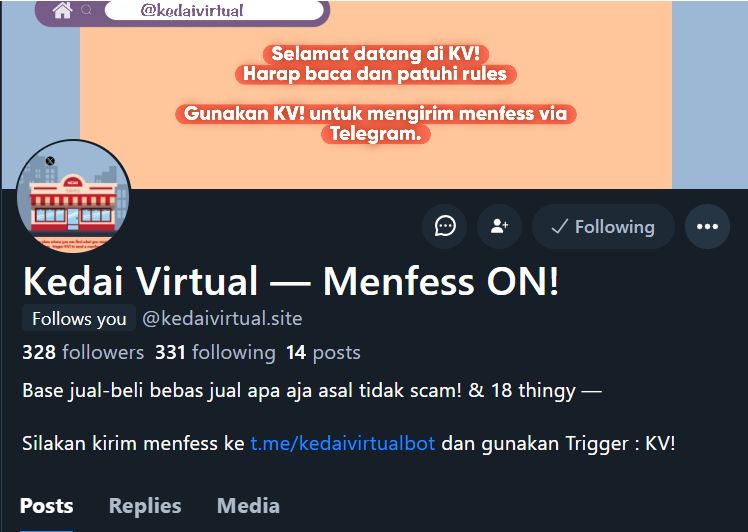This screenshot has width=748, height=532.
Task: Open the shop avatar profile picture
Action: (x=73, y=196)
